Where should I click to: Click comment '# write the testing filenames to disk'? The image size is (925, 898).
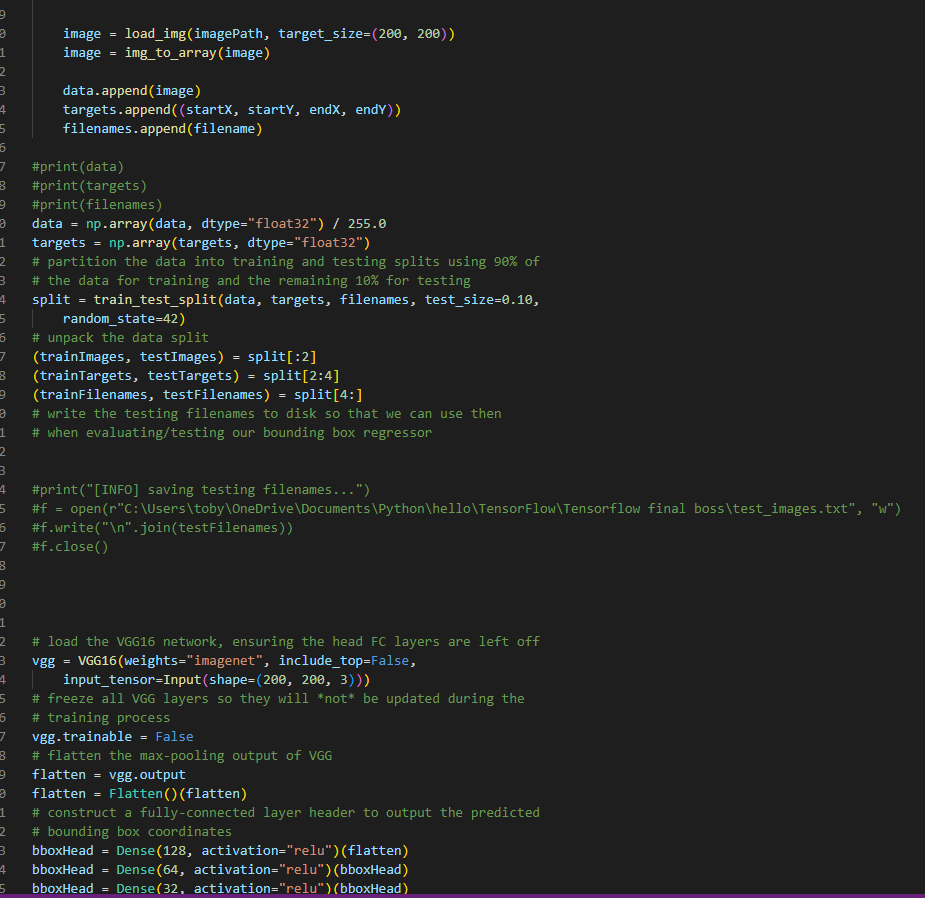tap(267, 414)
